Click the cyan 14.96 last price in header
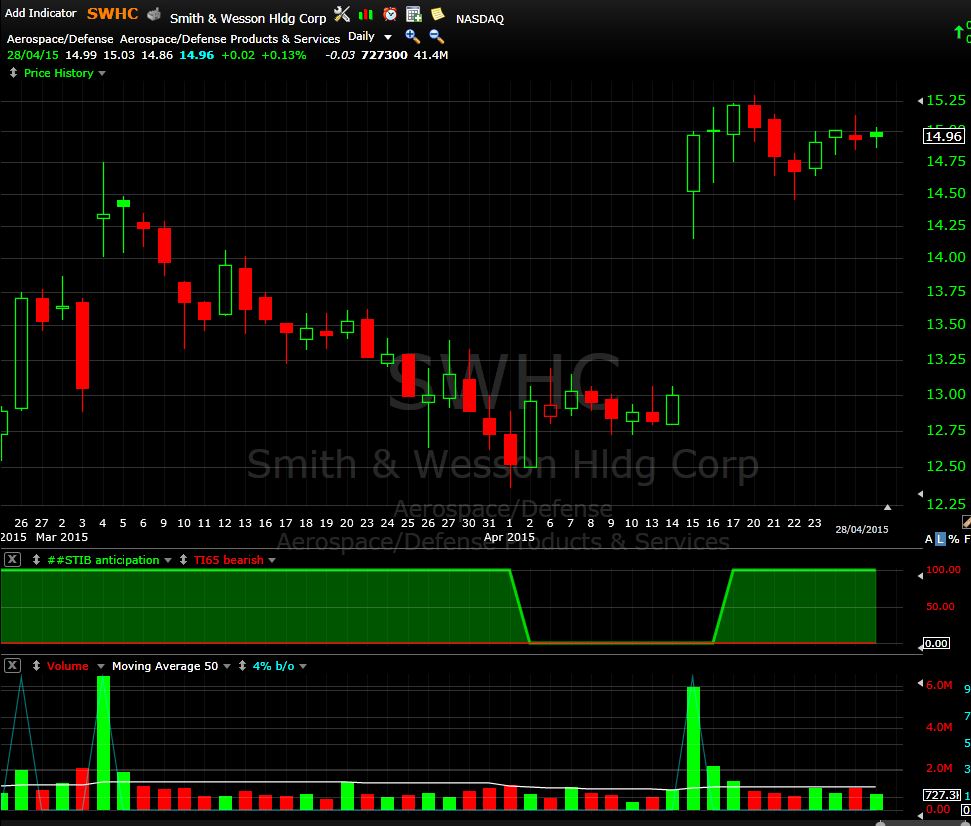This screenshot has height=826, width=971. coord(196,55)
